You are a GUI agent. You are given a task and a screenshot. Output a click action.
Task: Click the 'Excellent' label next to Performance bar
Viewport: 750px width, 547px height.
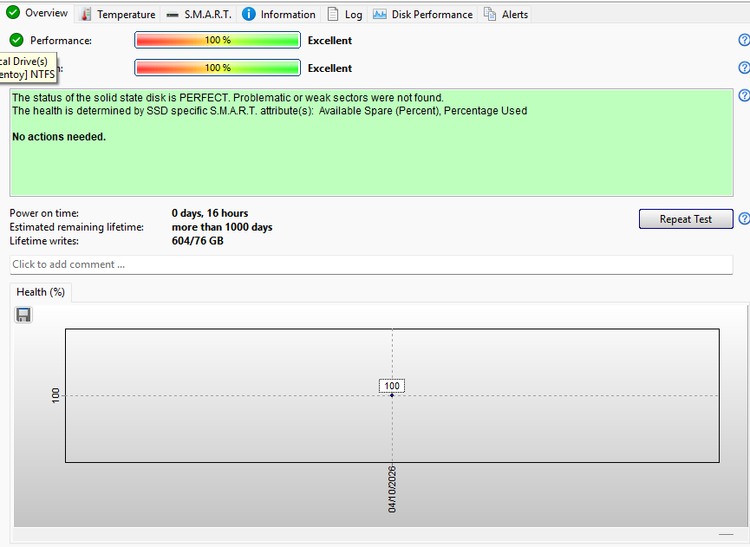point(330,41)
